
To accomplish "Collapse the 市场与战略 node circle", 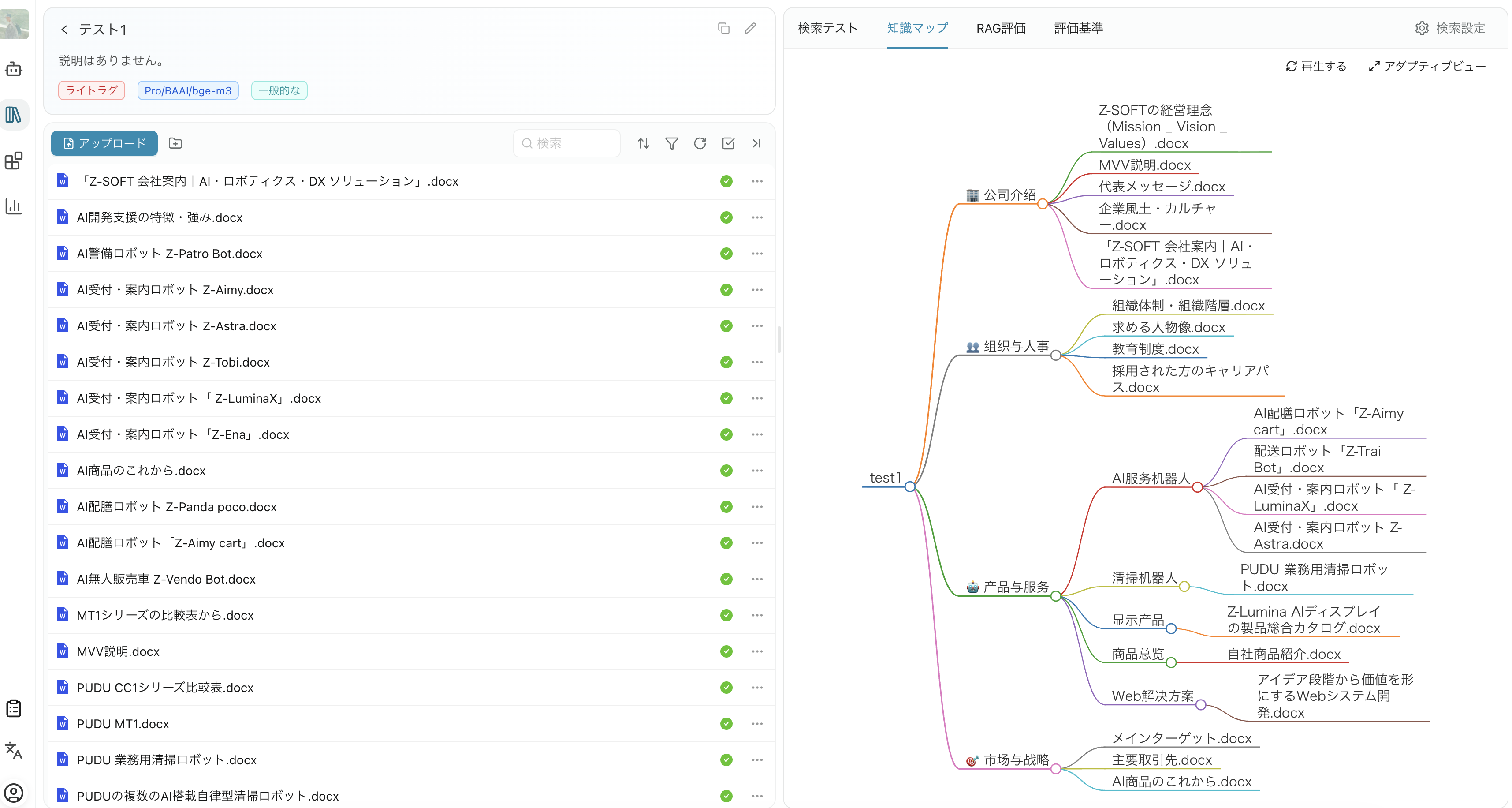I will point(1056,769).
